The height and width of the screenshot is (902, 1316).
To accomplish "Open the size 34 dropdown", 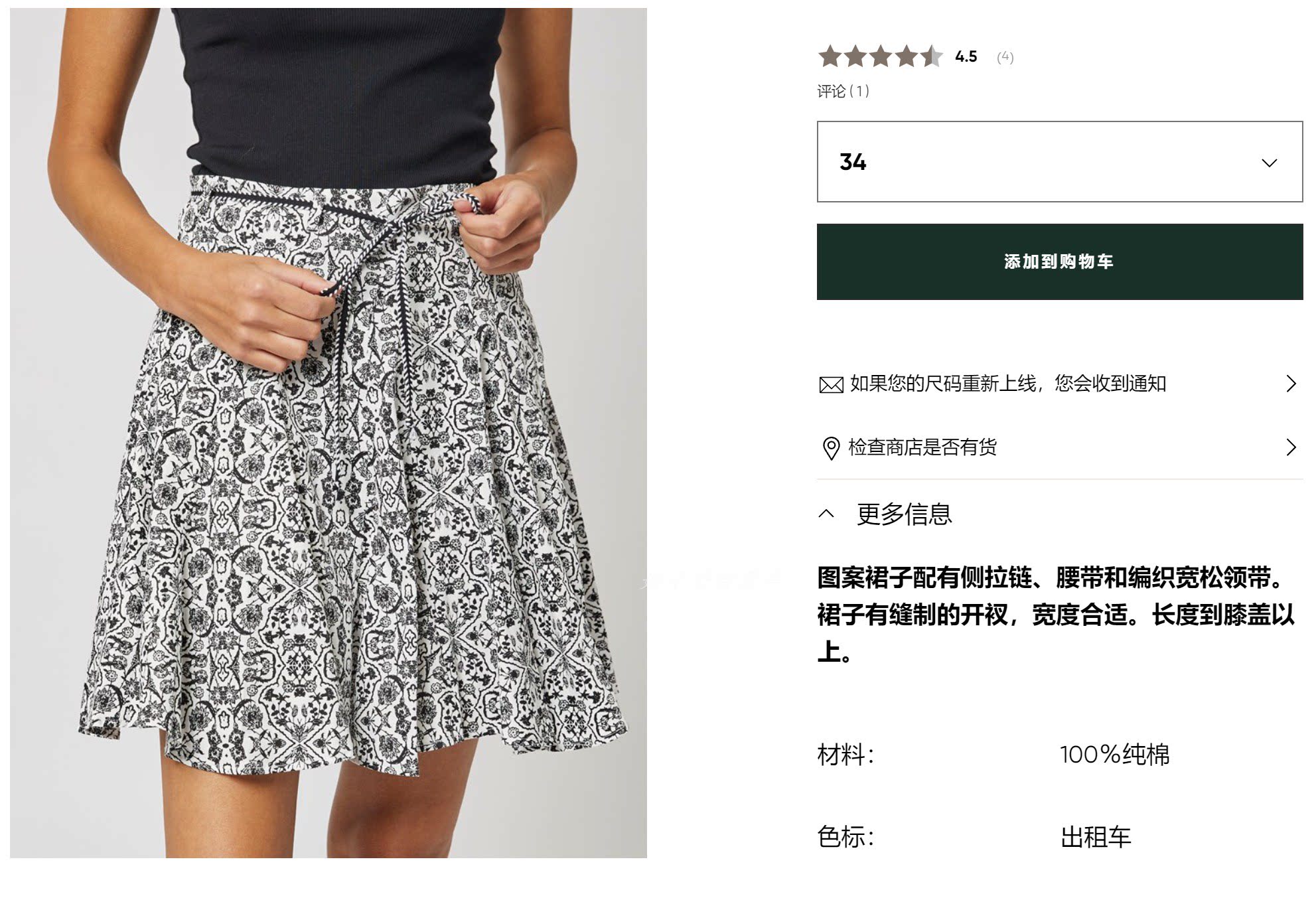I will coord(1060,161).
